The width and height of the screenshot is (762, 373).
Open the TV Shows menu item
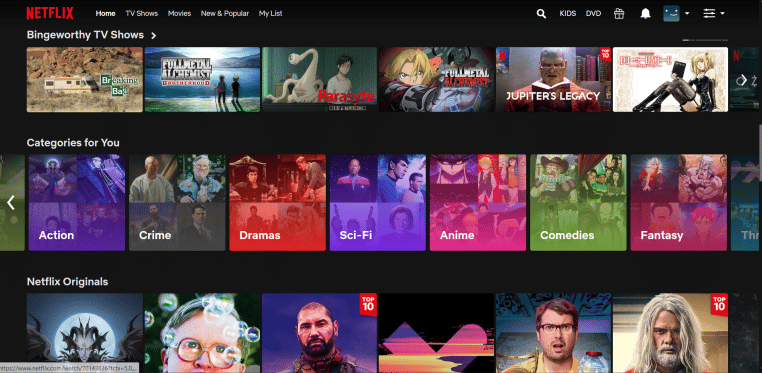point(141,14)
